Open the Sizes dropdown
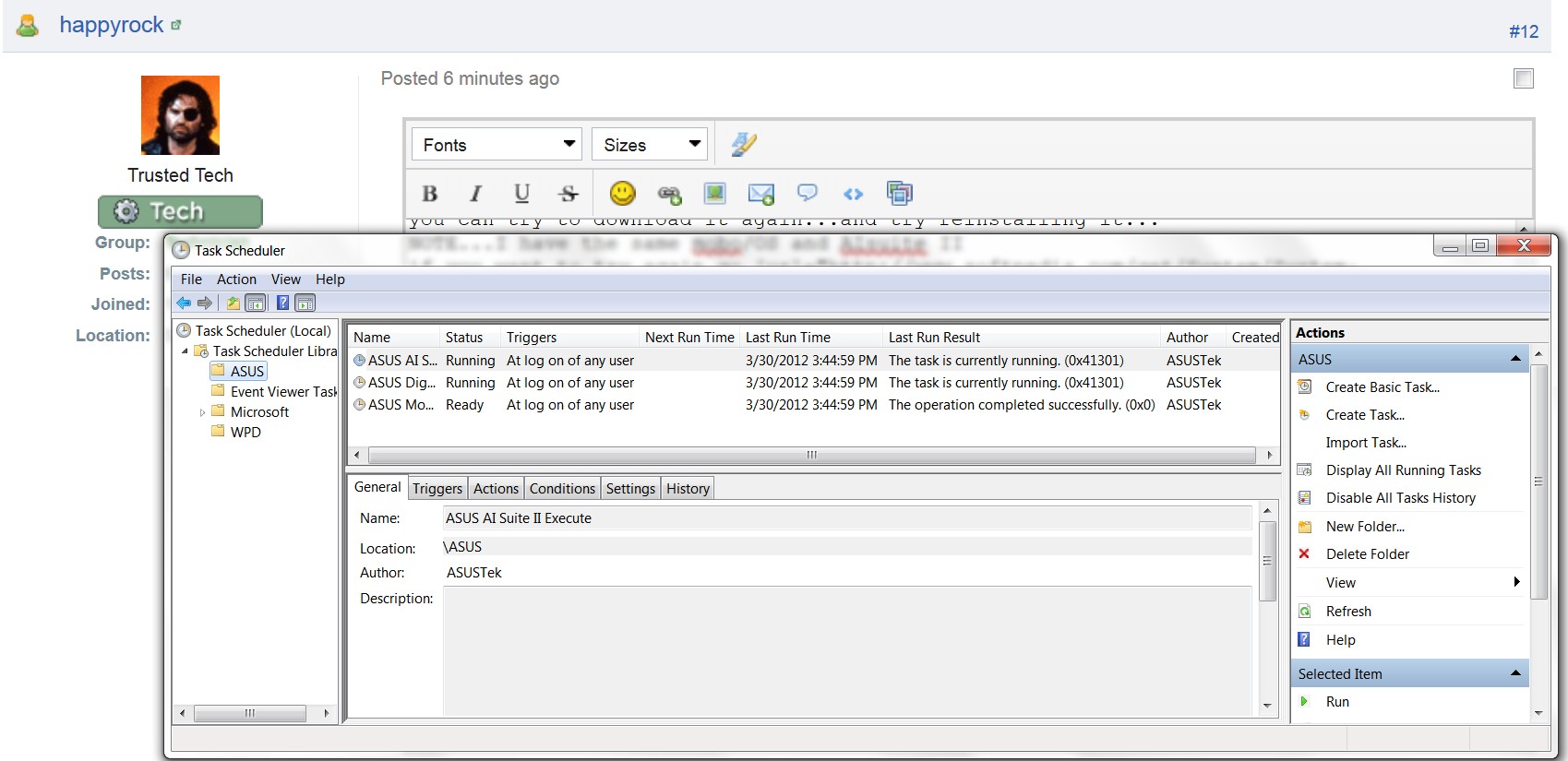The width and height of the screenshot is (1568, 761). click(650, 145)
